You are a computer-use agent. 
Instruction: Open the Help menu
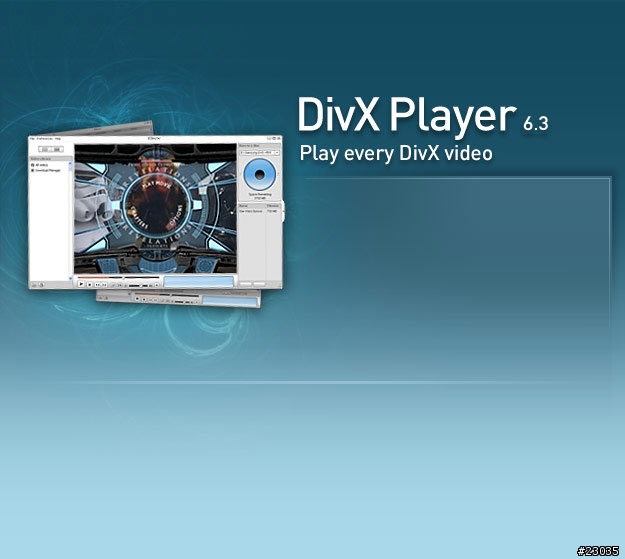(x=58, y=139)
